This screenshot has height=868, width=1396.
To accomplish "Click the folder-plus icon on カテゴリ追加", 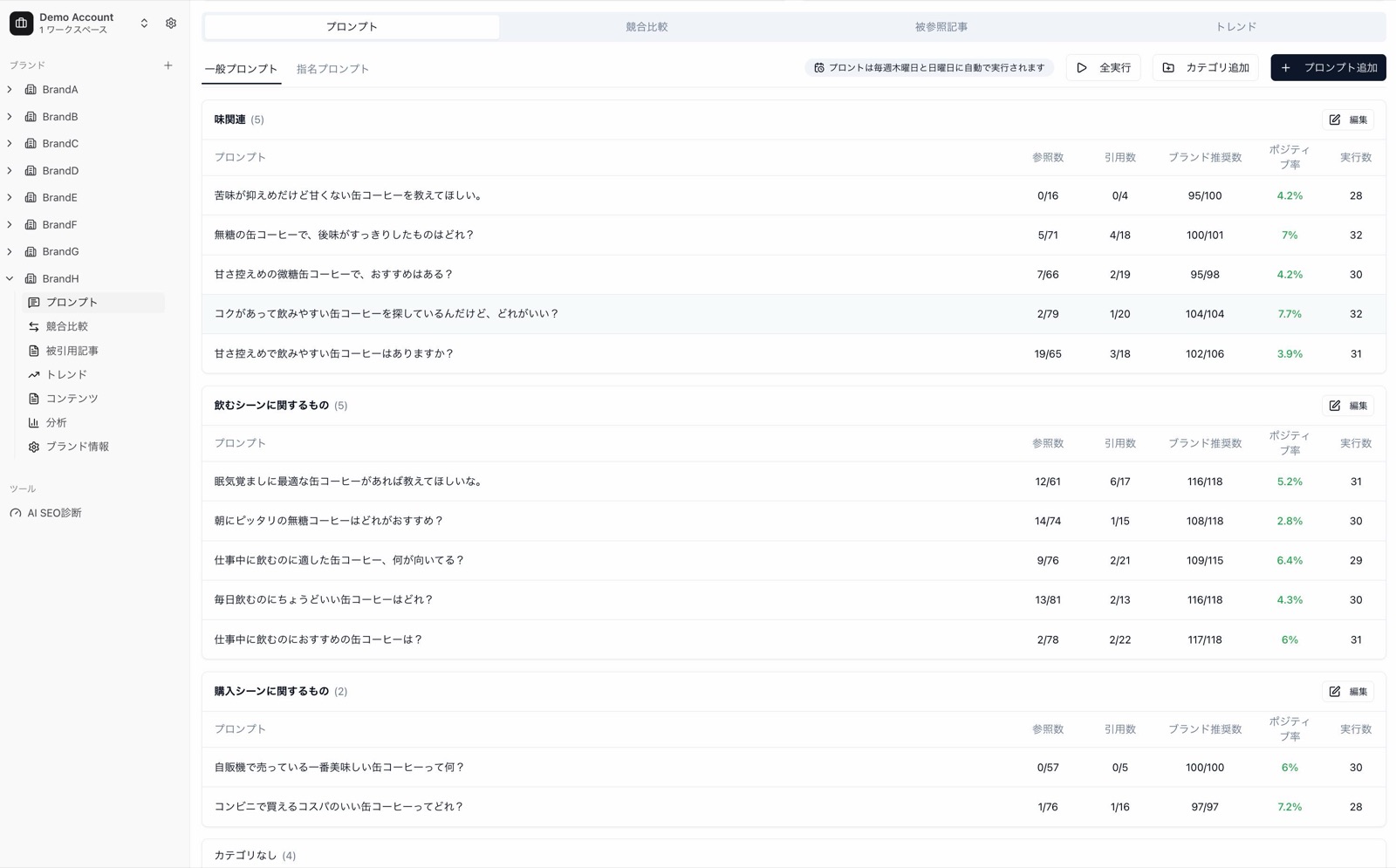I will 1168,68.
